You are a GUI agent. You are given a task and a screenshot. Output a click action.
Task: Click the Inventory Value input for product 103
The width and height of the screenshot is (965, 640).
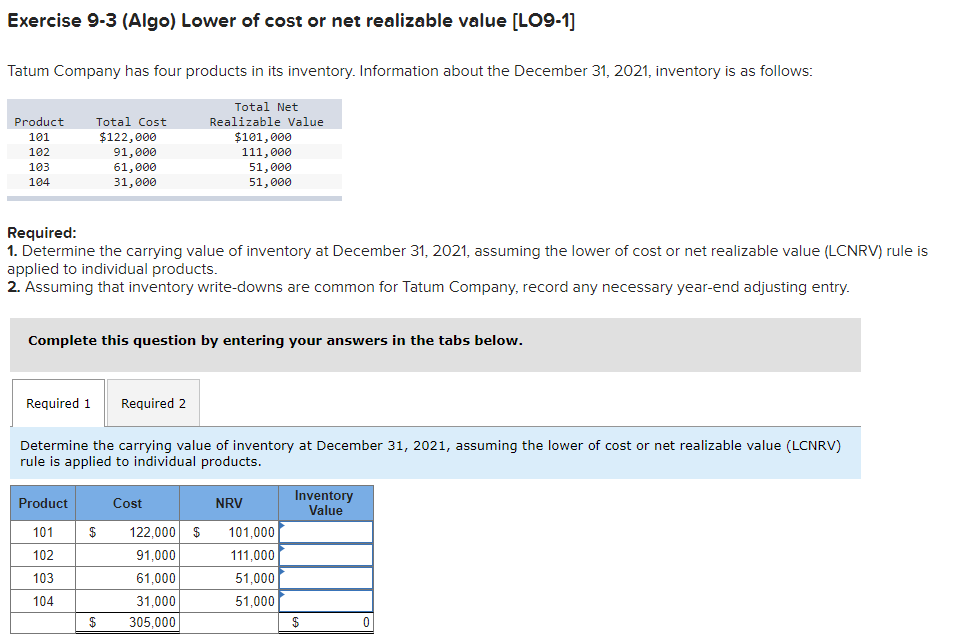point(325,578)
